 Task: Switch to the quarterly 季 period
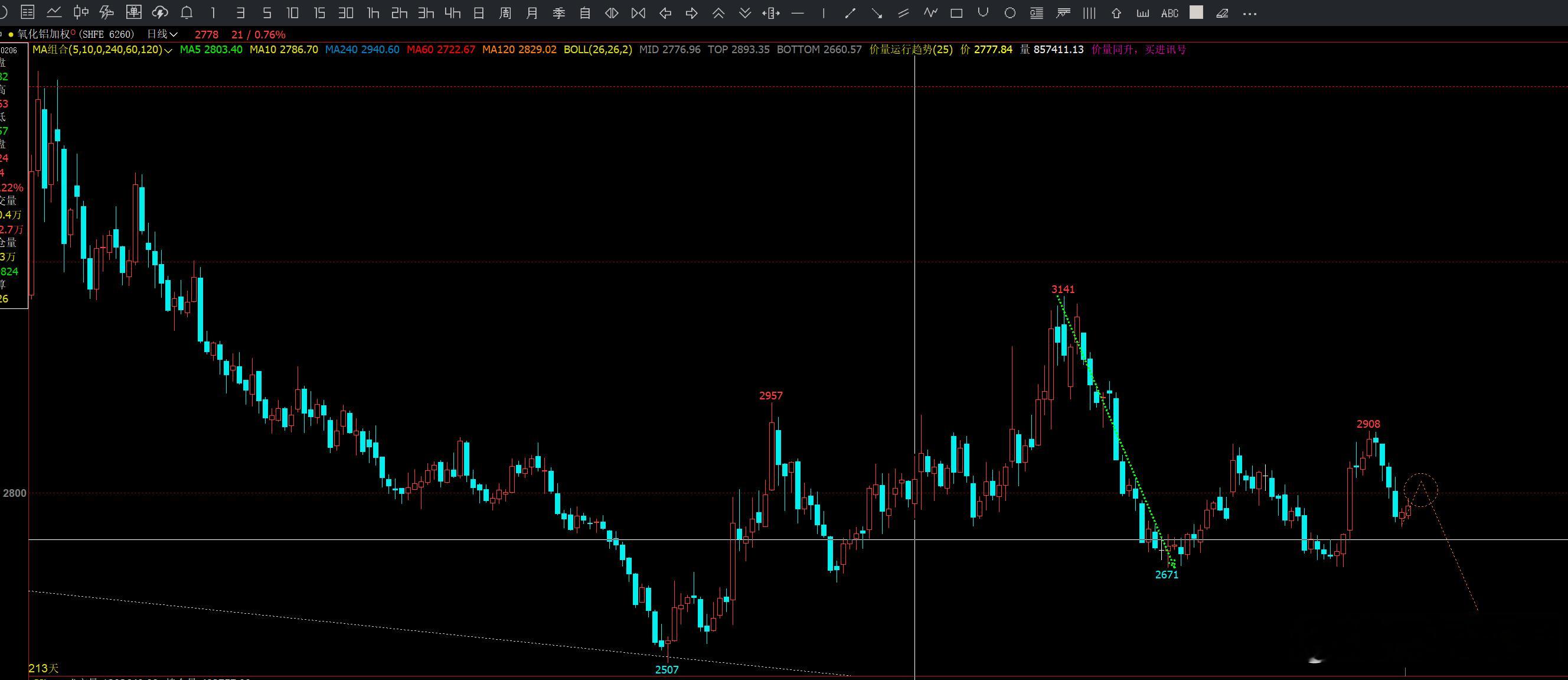559,13
